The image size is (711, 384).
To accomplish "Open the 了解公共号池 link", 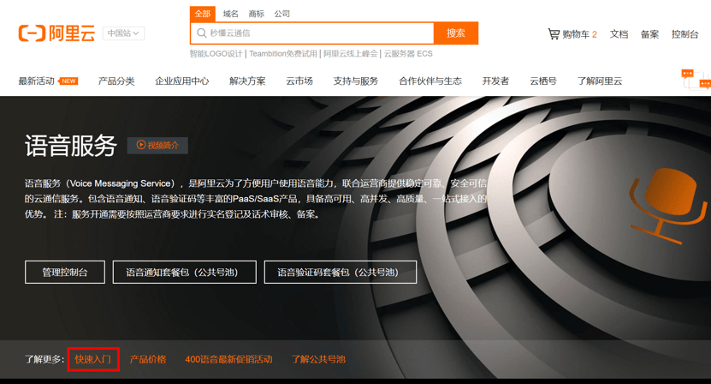I will click(x=318, y=359).
